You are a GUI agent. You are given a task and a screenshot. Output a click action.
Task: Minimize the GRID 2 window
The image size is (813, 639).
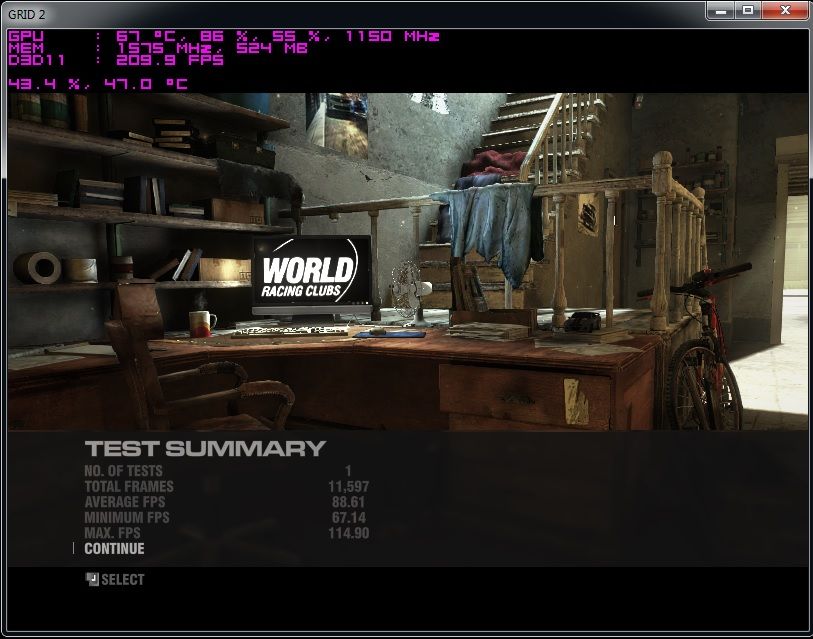[x=720, y=10]
